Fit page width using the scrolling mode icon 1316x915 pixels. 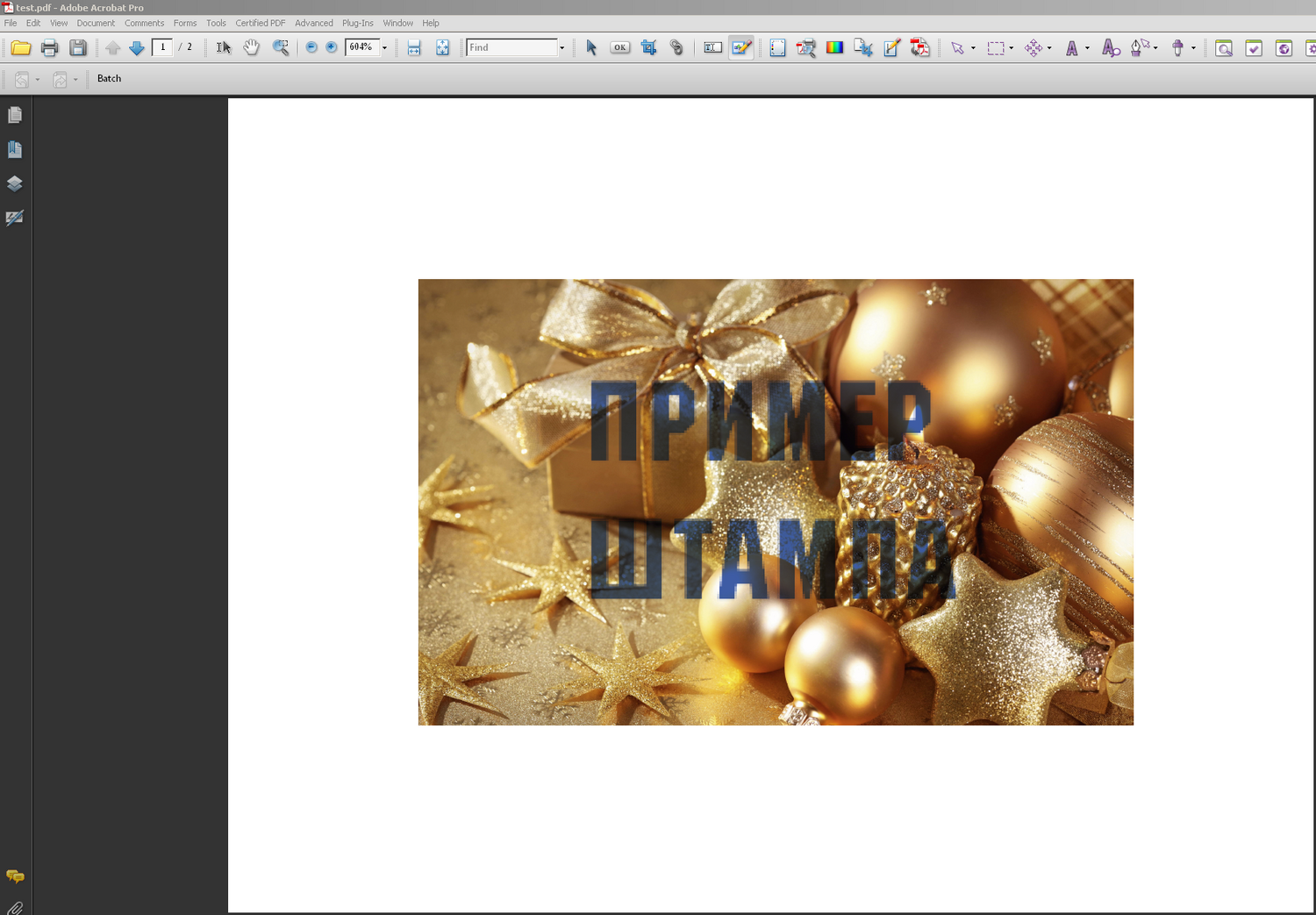pyautogui.click(x=414, y=47)
